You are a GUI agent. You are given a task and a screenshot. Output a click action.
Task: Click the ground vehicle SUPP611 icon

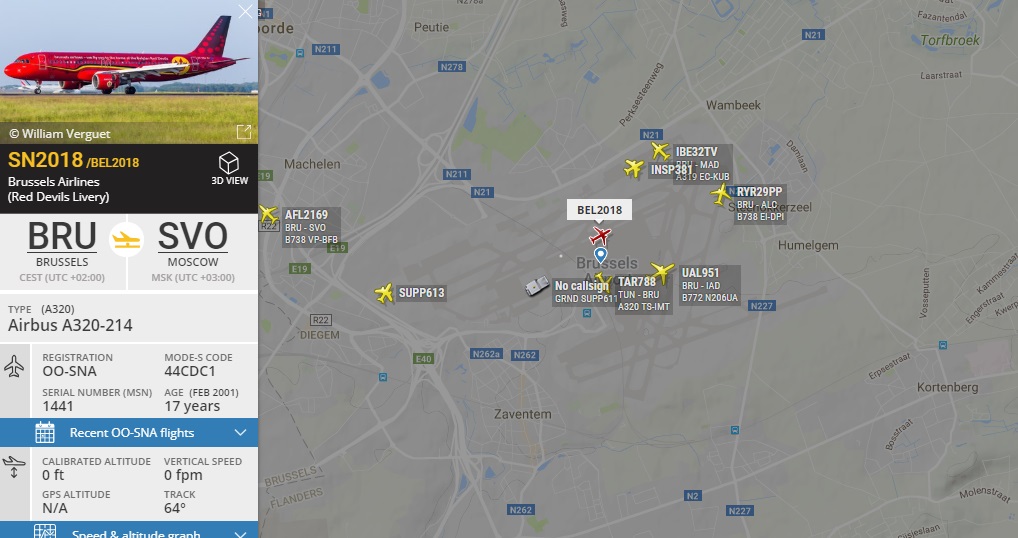(537, 286)
